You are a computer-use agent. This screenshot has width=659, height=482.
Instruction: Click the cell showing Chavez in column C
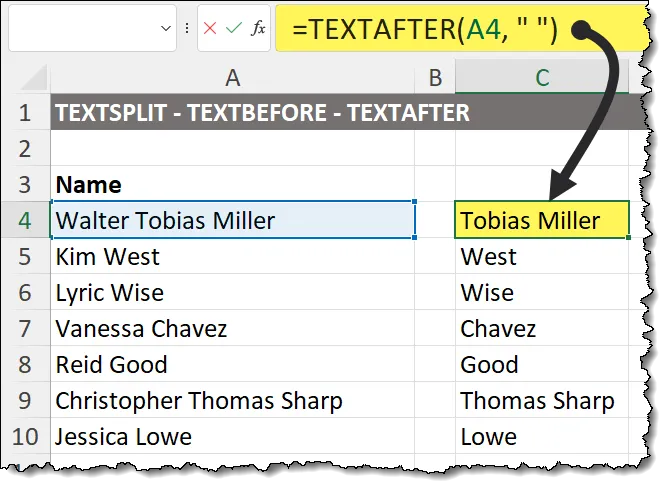click(541, 328)
